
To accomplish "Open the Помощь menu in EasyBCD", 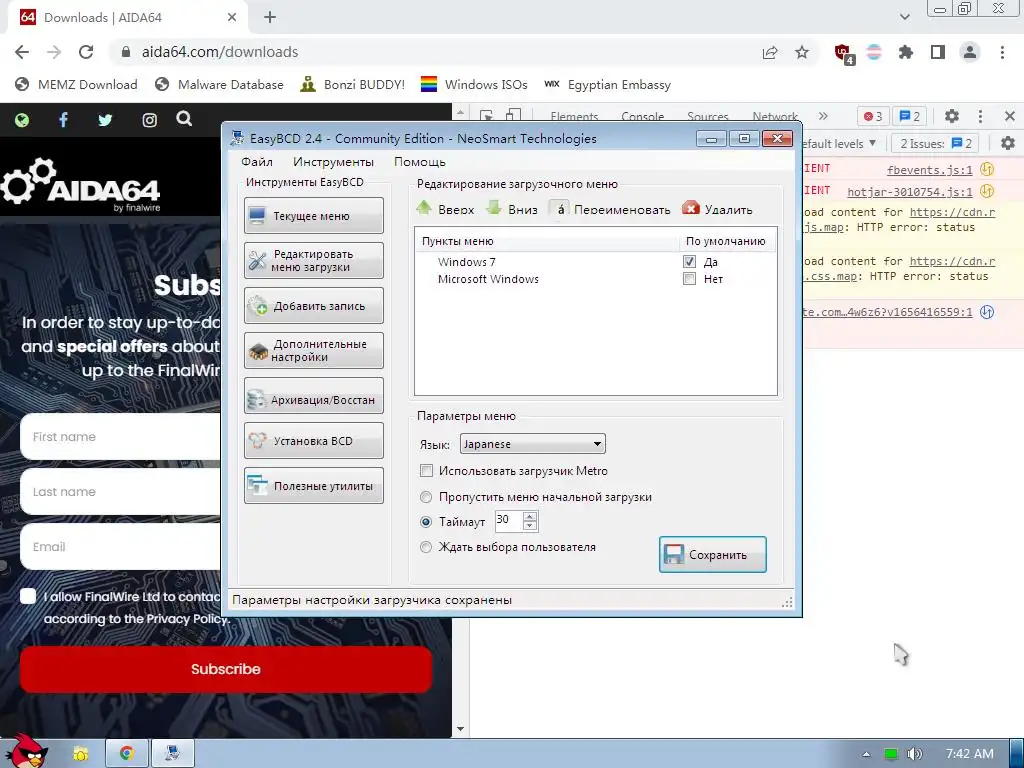I will point(419,162).
